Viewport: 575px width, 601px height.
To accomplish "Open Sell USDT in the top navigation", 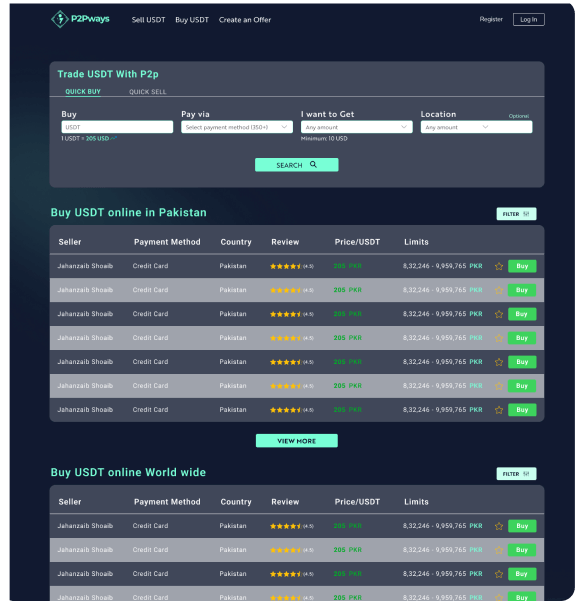I will click(x=148, y=20).
